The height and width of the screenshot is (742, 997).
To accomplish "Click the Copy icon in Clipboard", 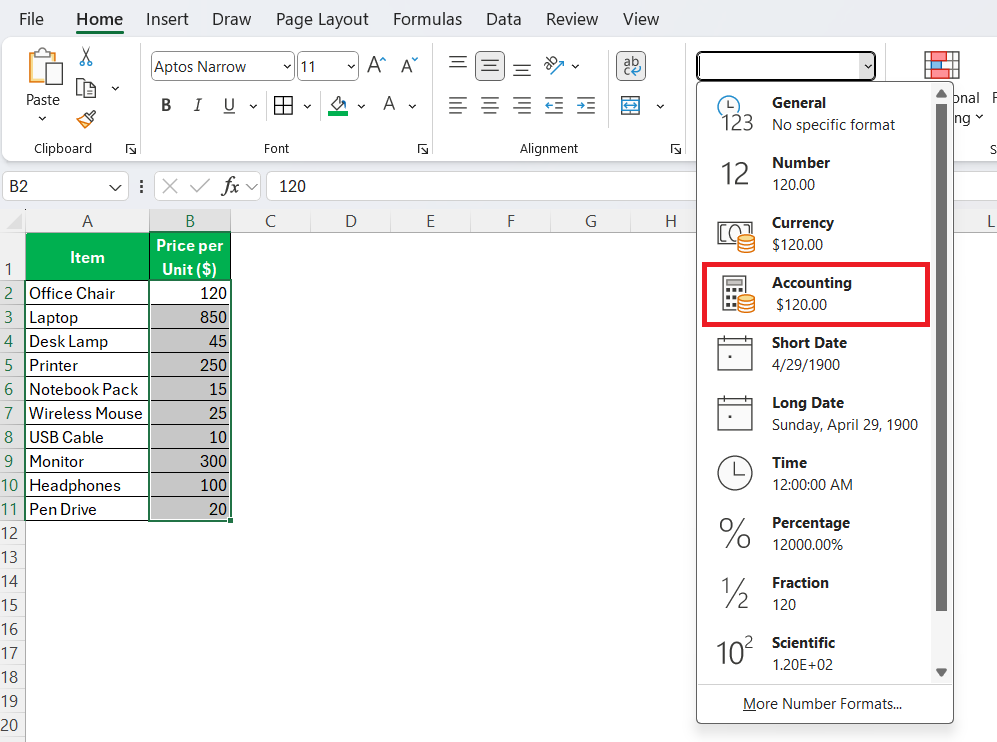I will [x=86, y=88].
